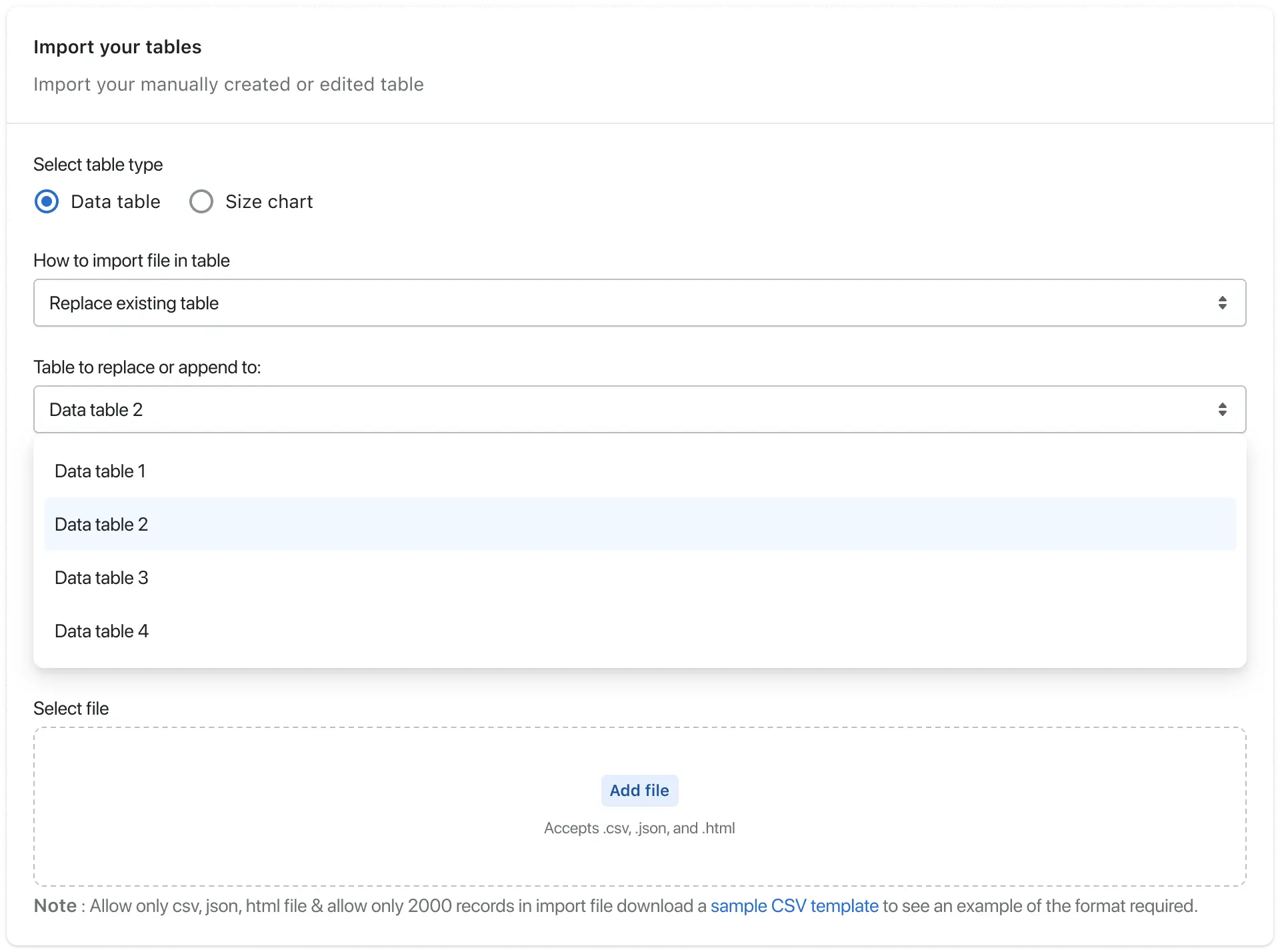Click the up-down arrows icon in the Replace existing table field

pyautogui.click(x=1222, y=303)
